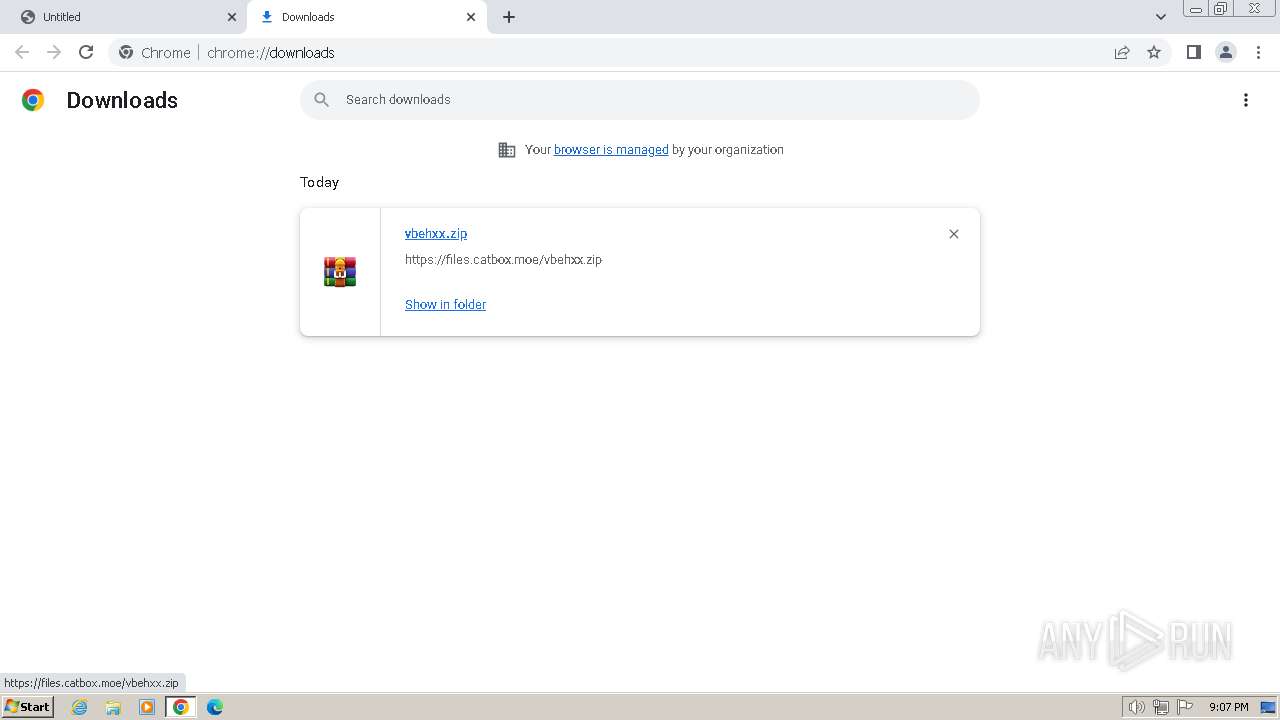The height and width of the screenshot is (720, 1280).
Task: Reload the downloads page
Action: [86, 52]
